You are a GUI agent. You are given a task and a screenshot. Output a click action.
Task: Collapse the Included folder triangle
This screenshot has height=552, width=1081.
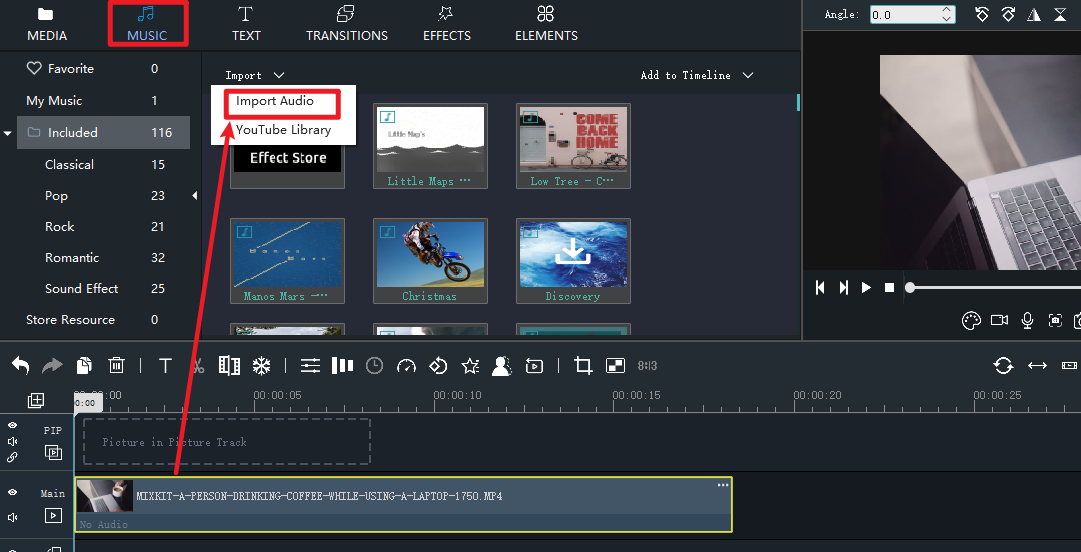tap(8, 133)
